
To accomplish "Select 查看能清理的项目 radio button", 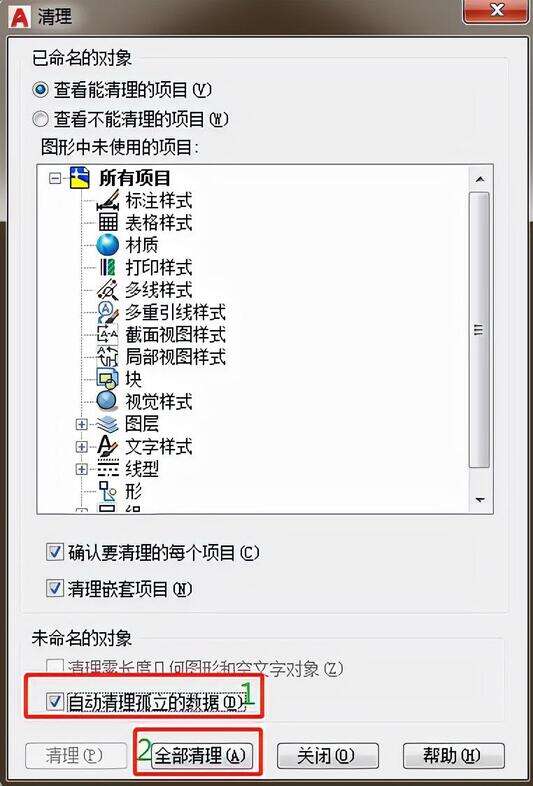I will pyautogui.click(x=40, y=90).
